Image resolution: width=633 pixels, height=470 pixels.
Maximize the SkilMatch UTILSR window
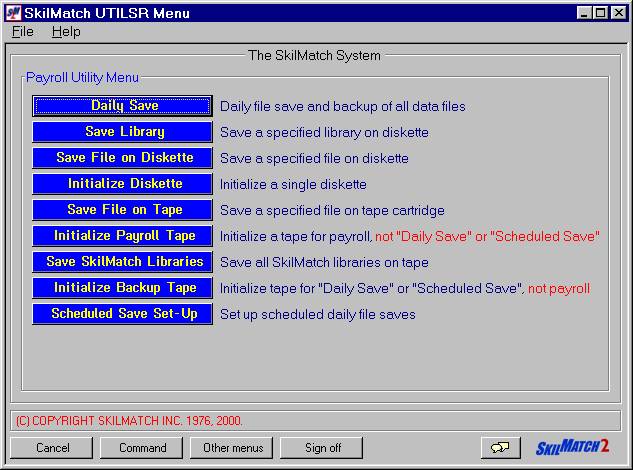pos(601,13)
